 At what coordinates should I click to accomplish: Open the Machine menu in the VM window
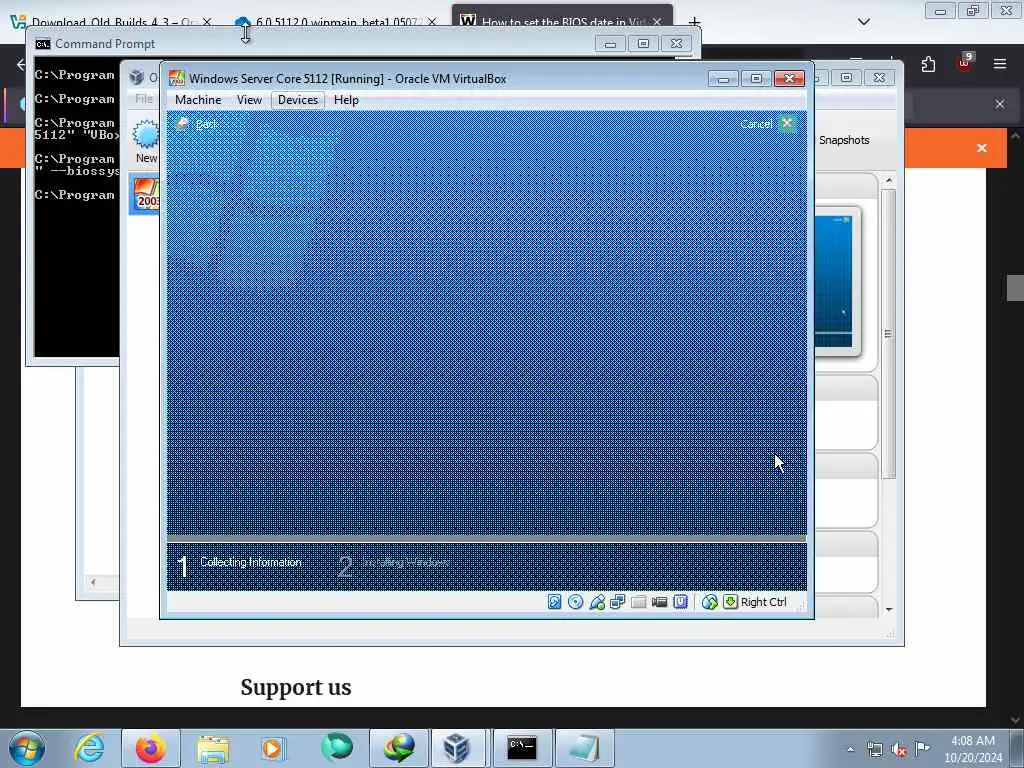(x=198, y=100)
